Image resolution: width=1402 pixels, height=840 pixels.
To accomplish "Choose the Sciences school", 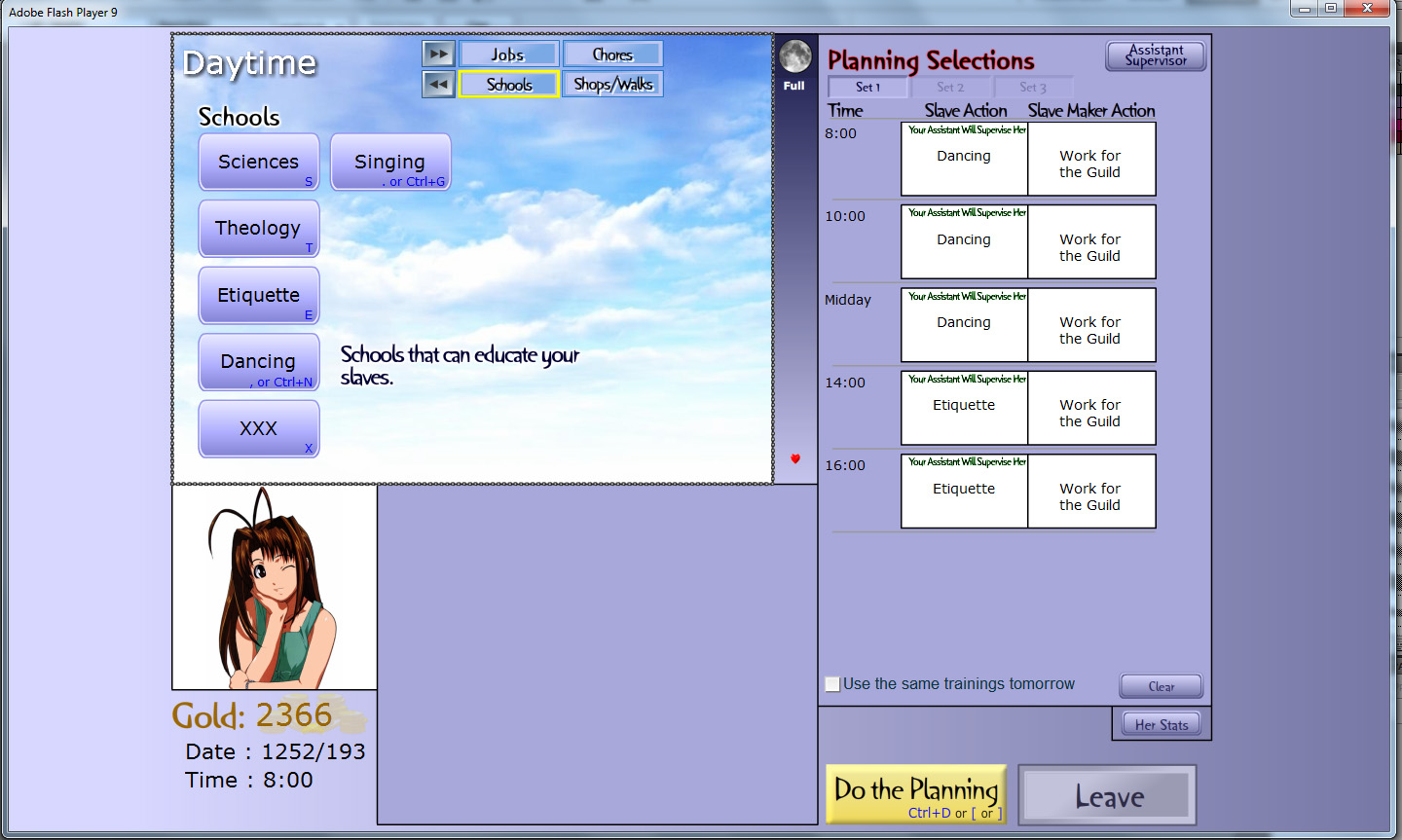I will [x=259, y=162].
